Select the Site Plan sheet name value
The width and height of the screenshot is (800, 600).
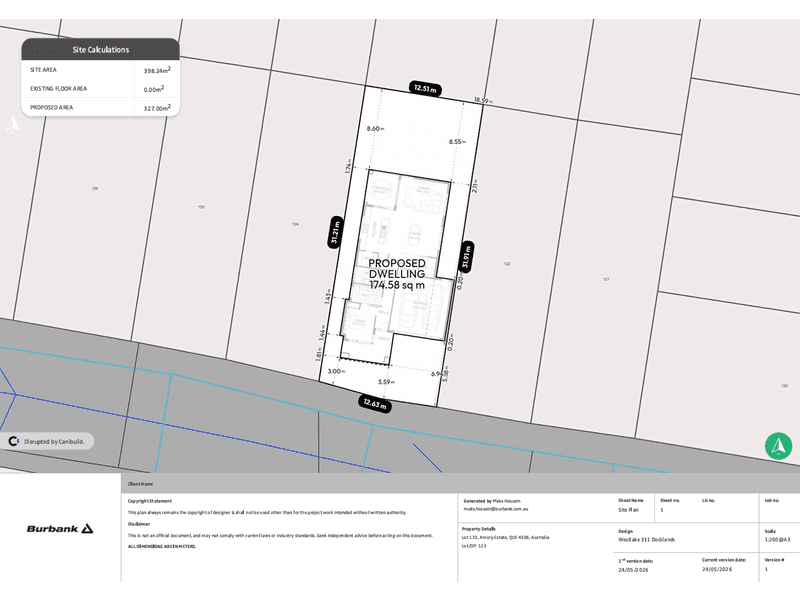point(629,510)
